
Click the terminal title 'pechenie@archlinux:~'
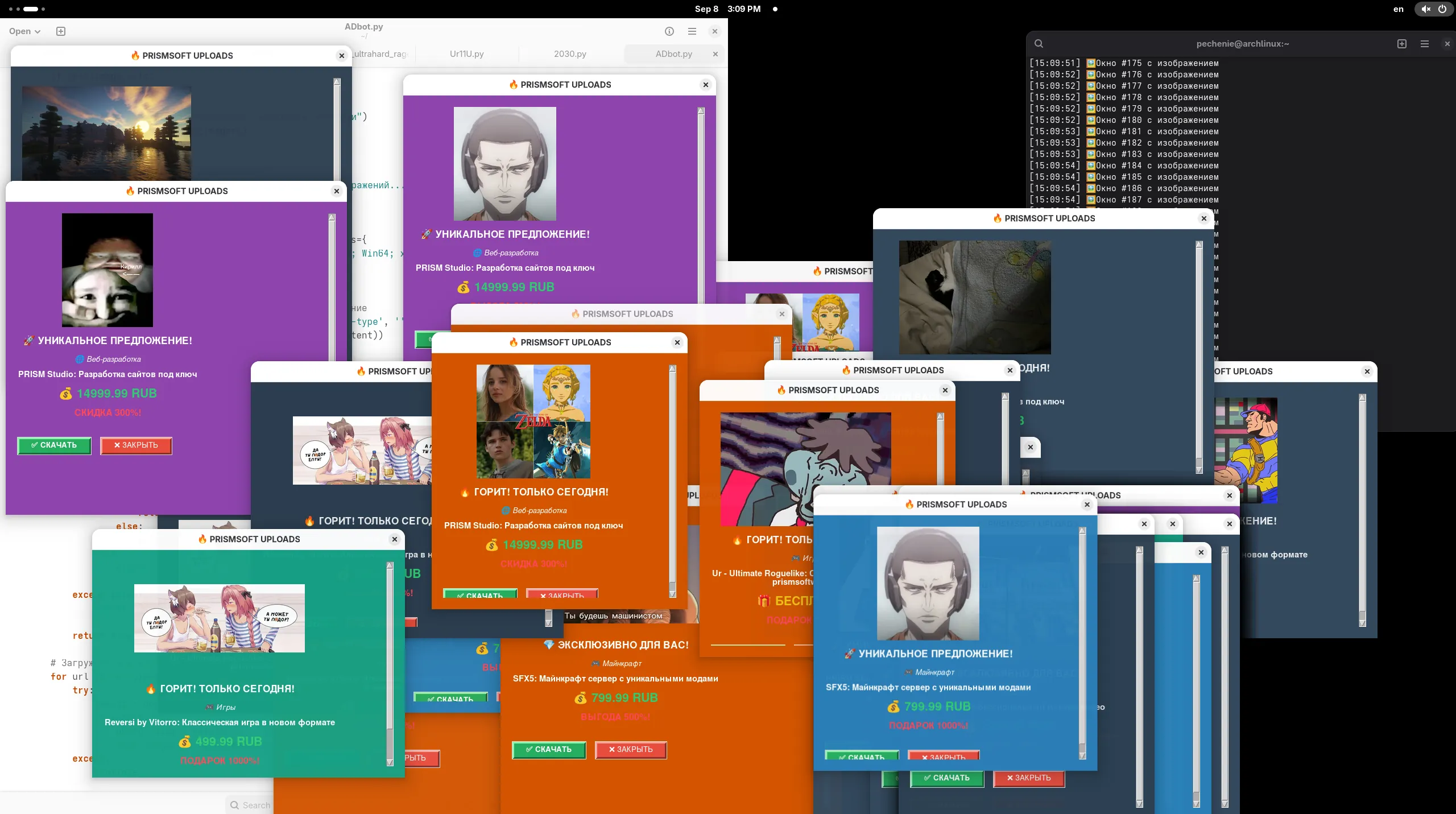coord(1243,44)
